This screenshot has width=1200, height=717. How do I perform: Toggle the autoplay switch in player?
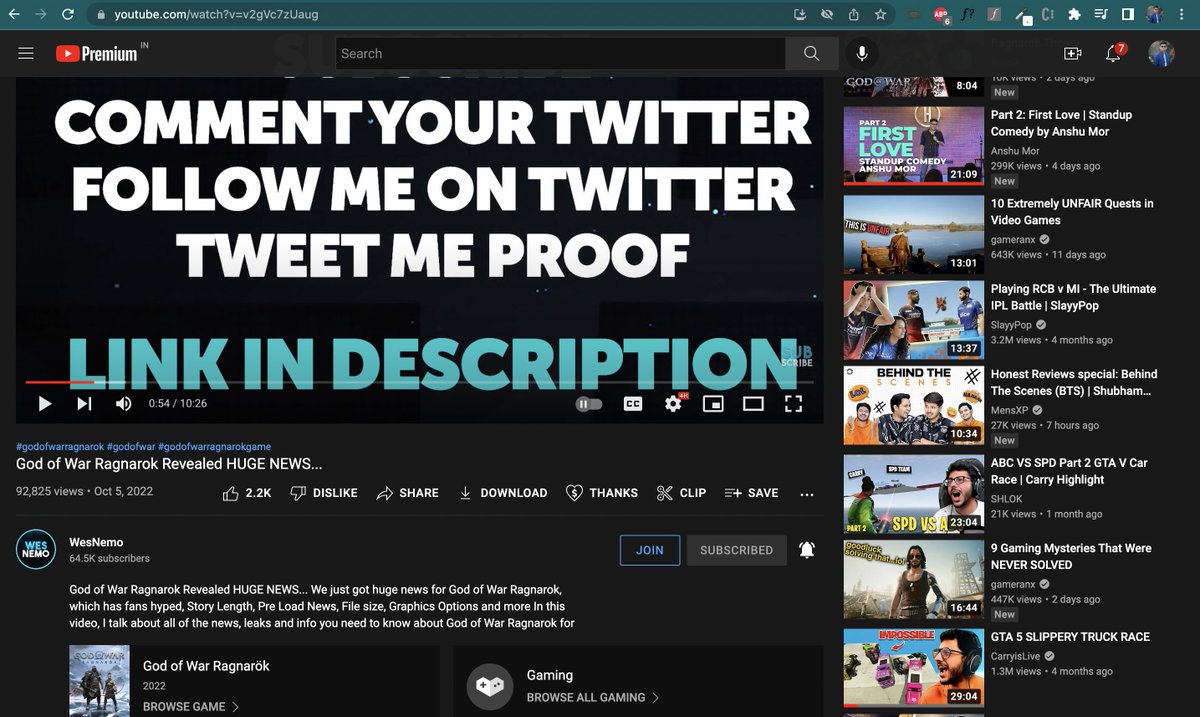point(590,404)
